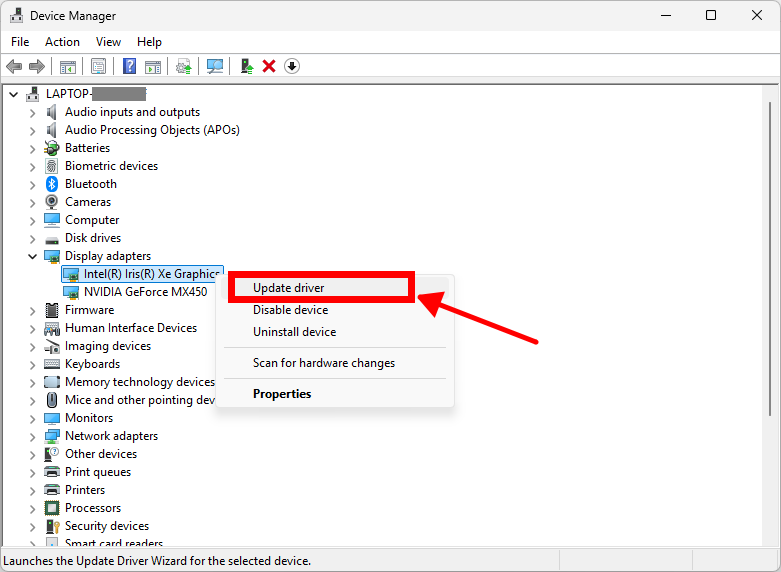Click the scan for hardware changes toolbar icon

pos(215,66)
